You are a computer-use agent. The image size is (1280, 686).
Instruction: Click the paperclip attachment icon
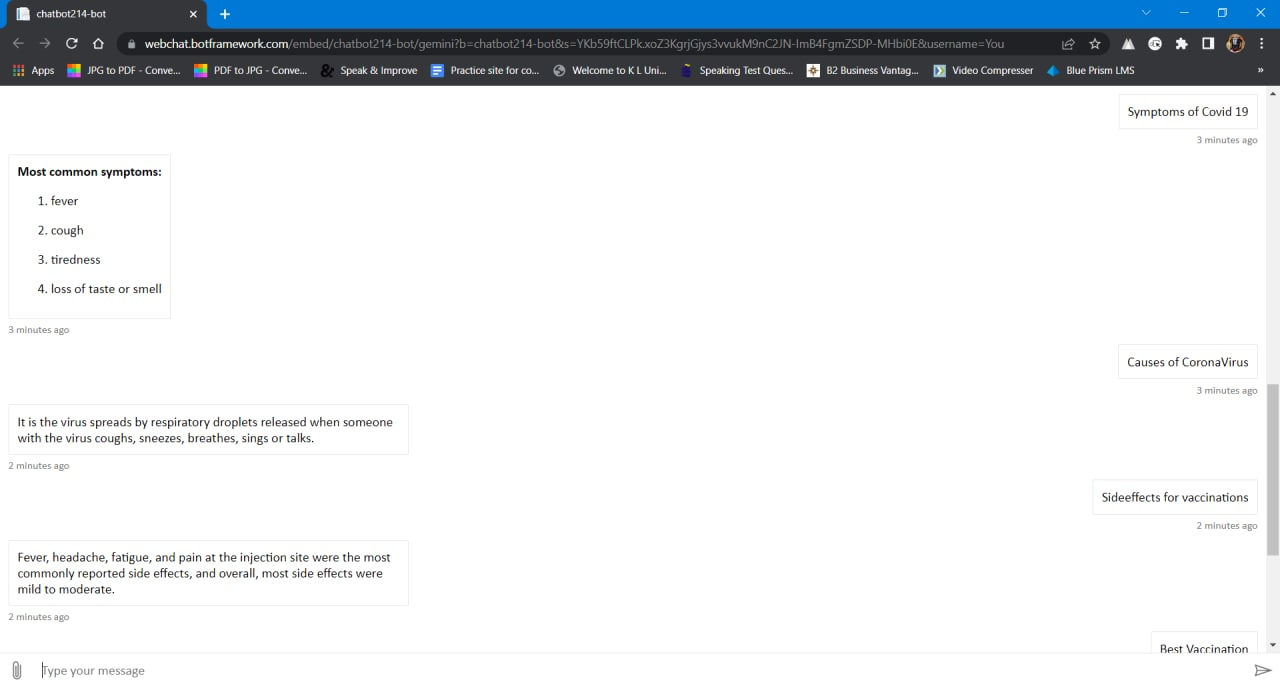(x=16, y=670)
